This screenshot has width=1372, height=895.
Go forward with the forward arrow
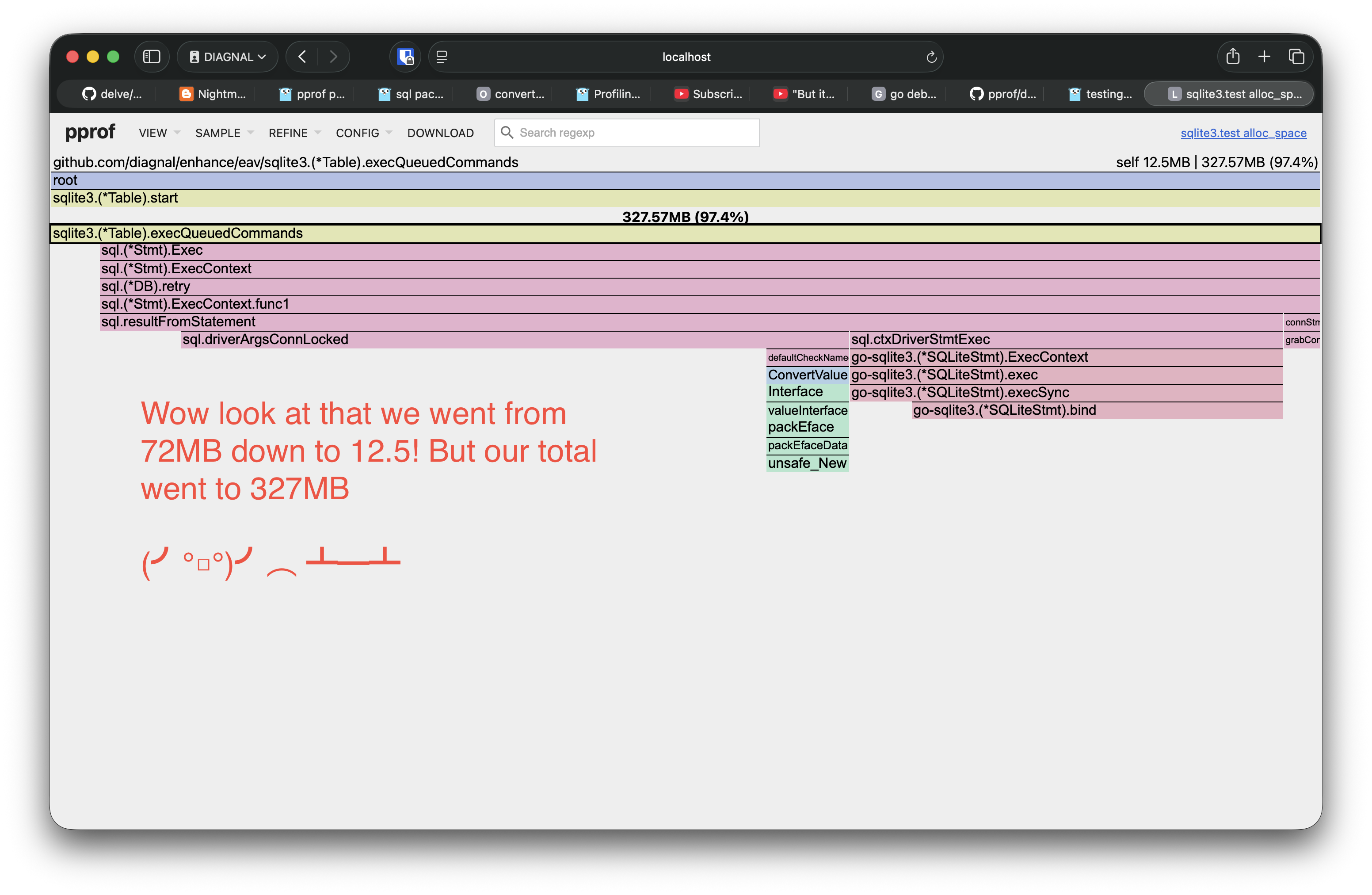point(333,57)
